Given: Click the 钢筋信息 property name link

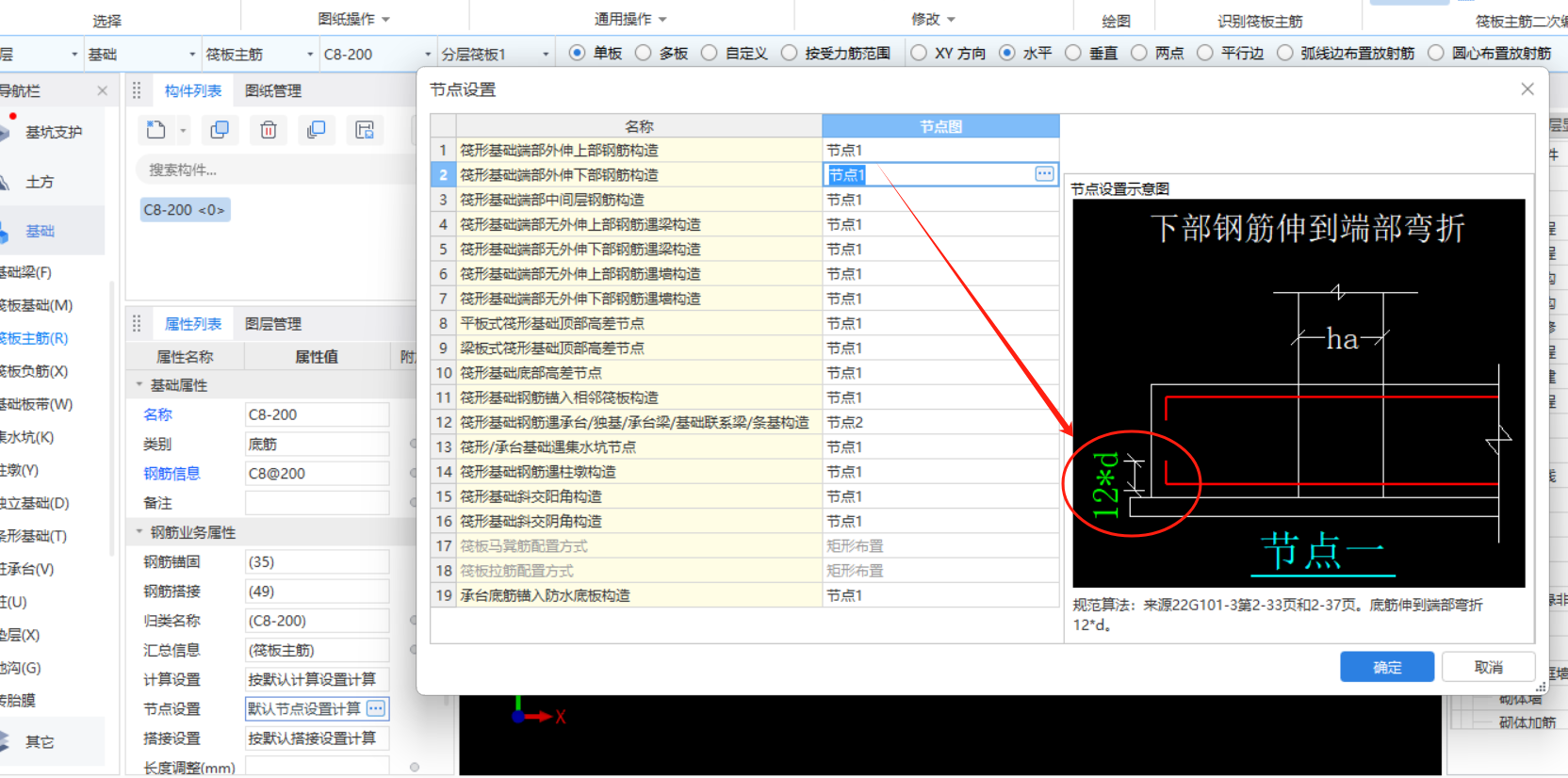Looking at the screenshot, I should pos(171,473).
